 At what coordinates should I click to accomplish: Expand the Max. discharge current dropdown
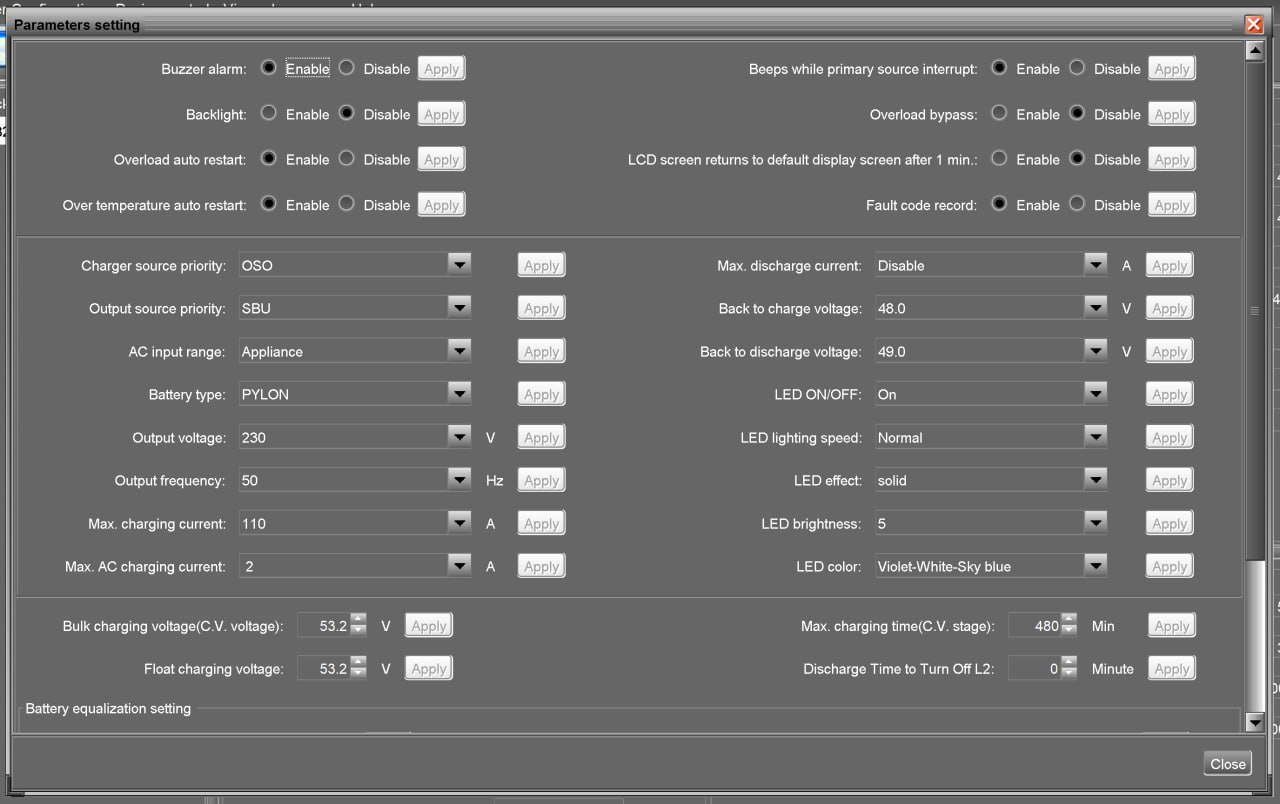(1095, 265)
